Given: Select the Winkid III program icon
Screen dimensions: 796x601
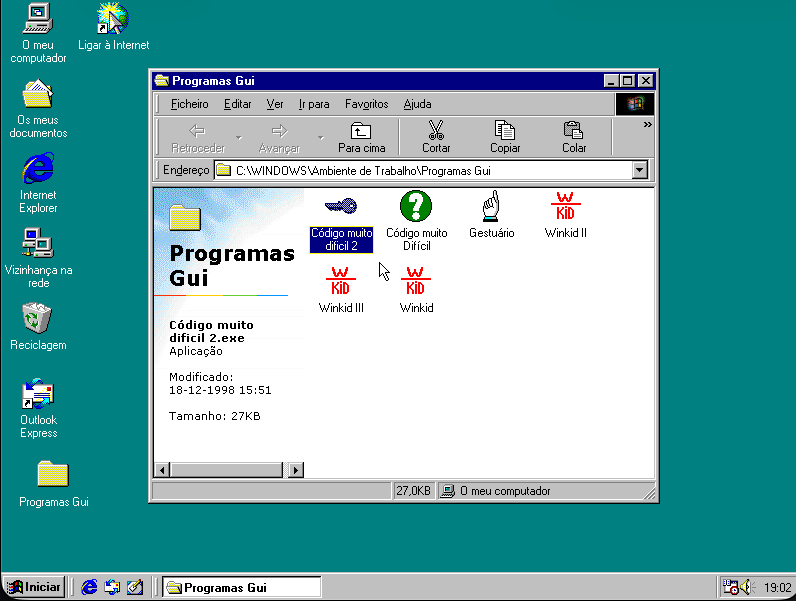Looking at the screenshot, I should point(341,281).
